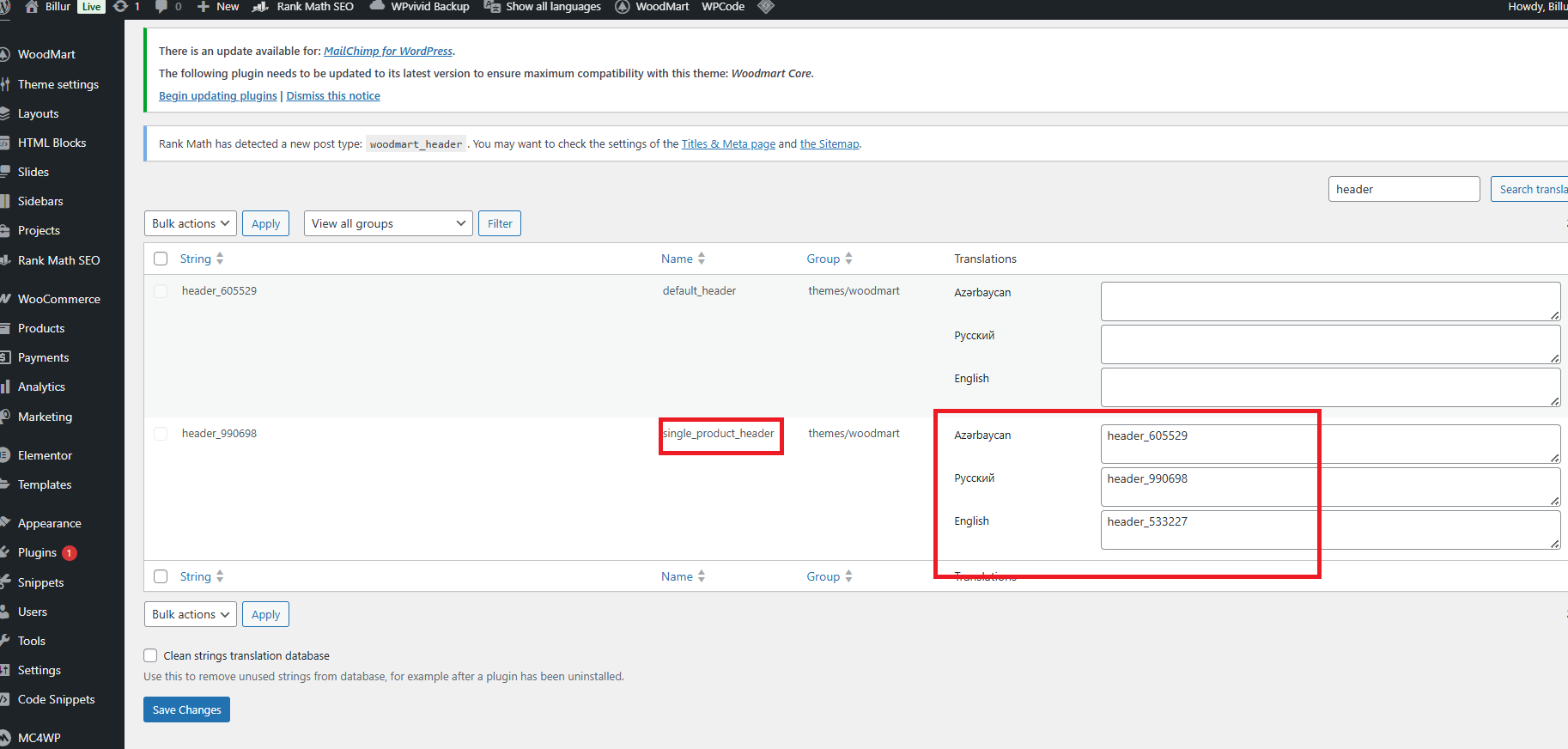Click the search field containing header
Screen dimensions: 1568x749
(x=1404, y=189)
